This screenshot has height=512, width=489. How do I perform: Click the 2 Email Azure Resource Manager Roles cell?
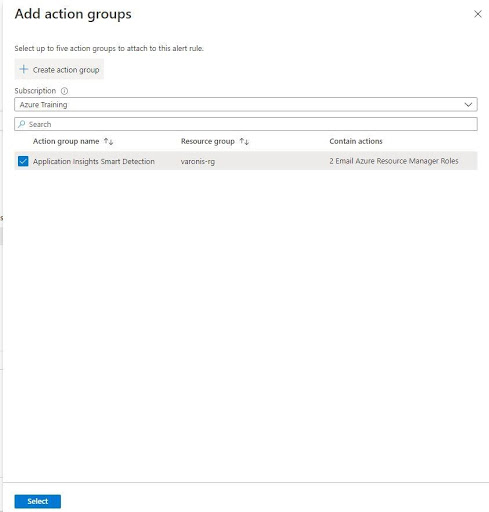tap(394, 161)
